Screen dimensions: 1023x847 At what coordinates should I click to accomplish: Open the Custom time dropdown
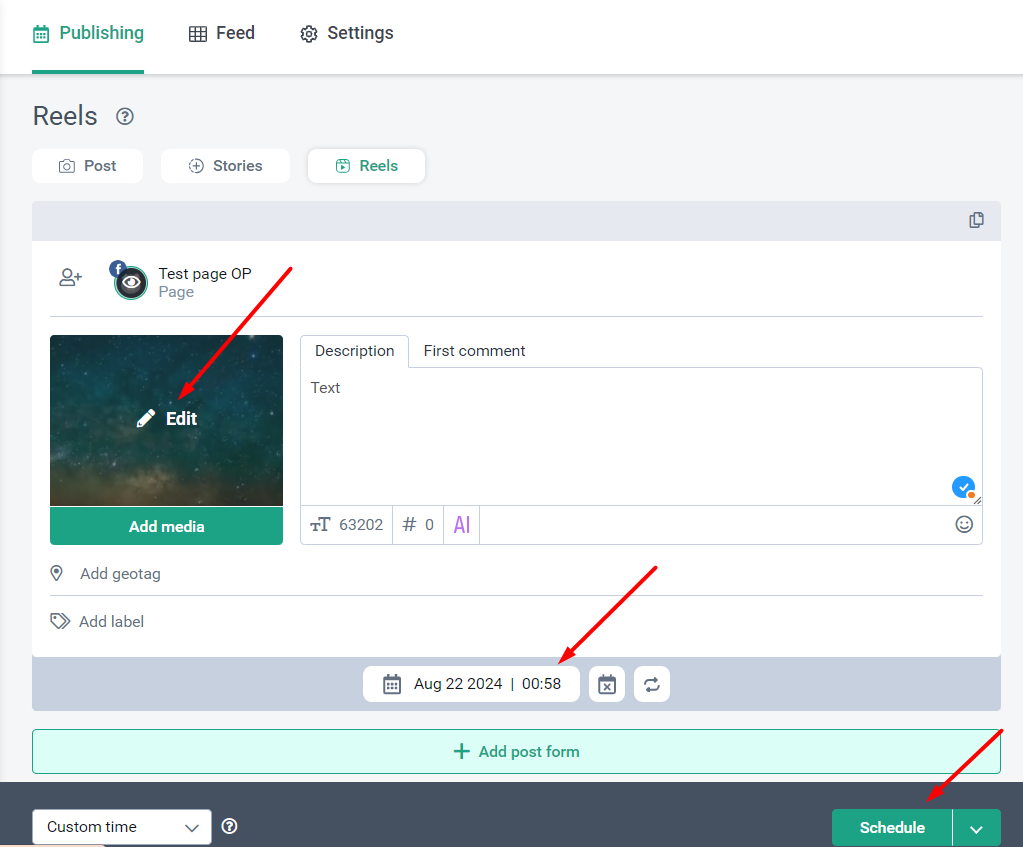pos(122,827)
